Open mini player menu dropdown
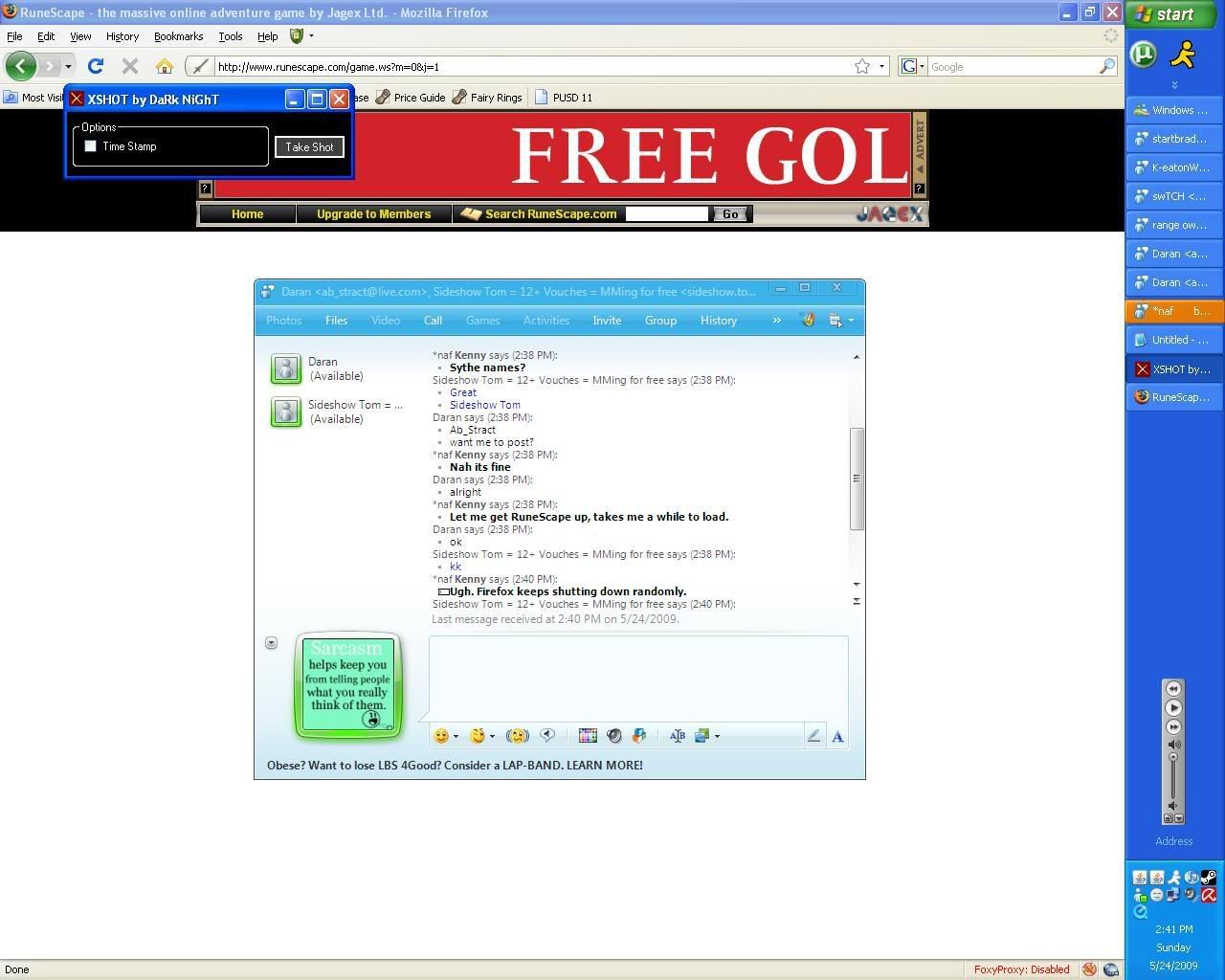This screenshot has height=980, width=1225. coord(1179,819)
